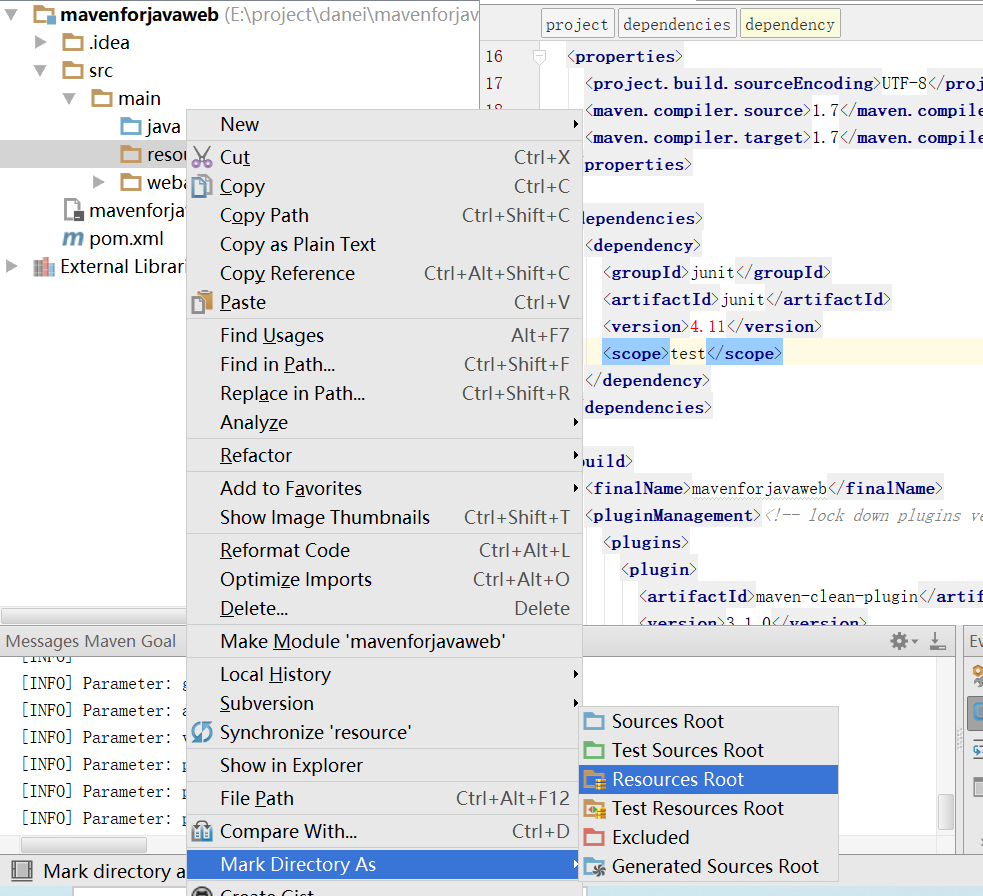Select Resources Root option
This screenshot has height=896, width=983.
click(x=708, y=779)
